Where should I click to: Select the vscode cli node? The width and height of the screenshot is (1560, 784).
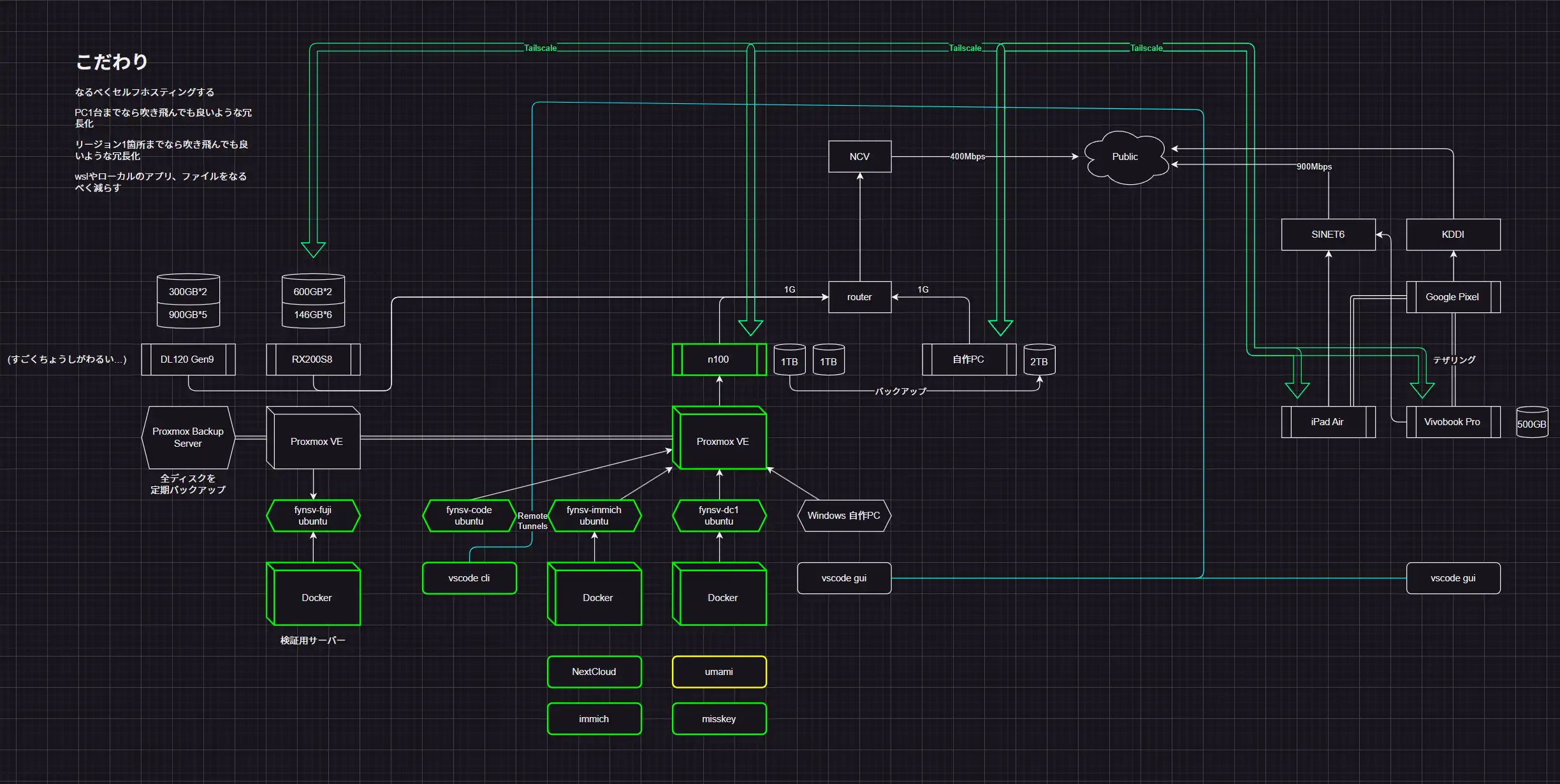469,578
